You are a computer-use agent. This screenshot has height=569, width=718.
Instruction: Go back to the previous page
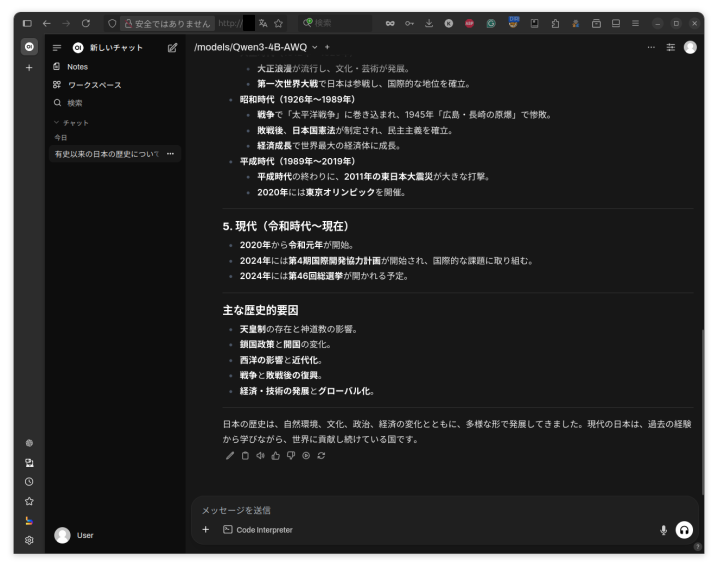[x=47, y=23]
